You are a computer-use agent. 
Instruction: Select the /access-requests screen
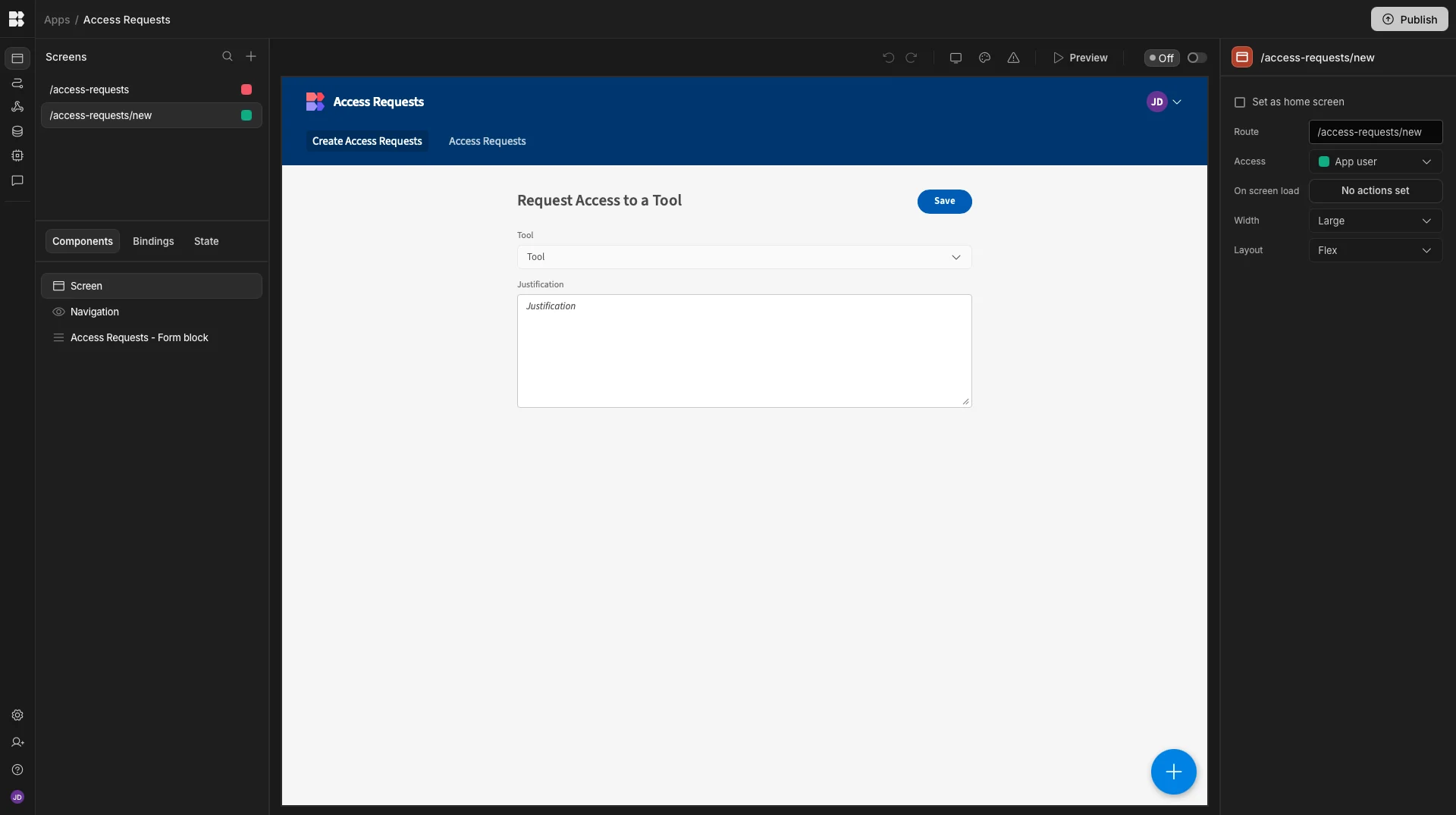152,89
